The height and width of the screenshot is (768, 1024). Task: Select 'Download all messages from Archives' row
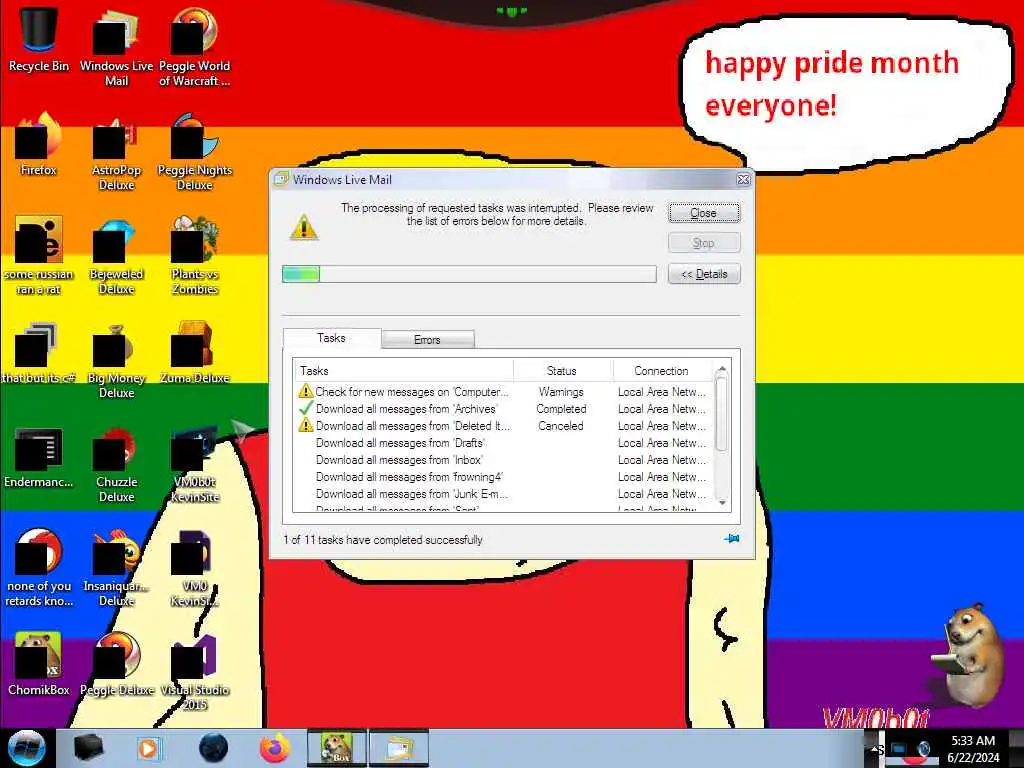tap(503, 409)
